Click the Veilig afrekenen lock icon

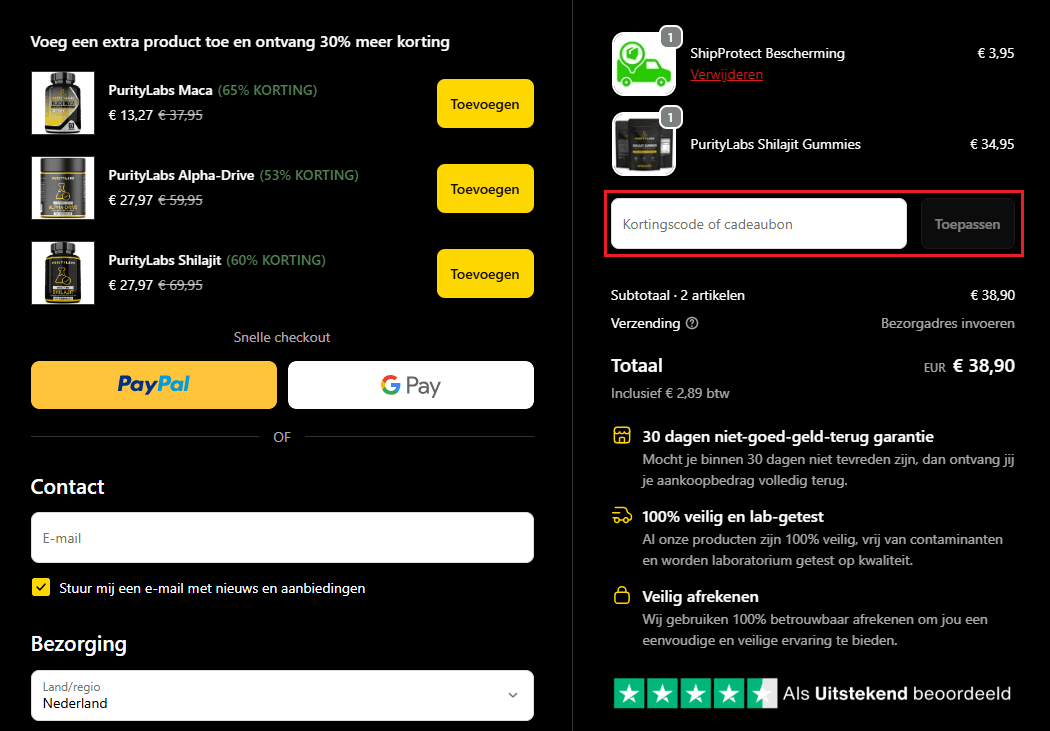pyautogui.click(x=621, y=596)
